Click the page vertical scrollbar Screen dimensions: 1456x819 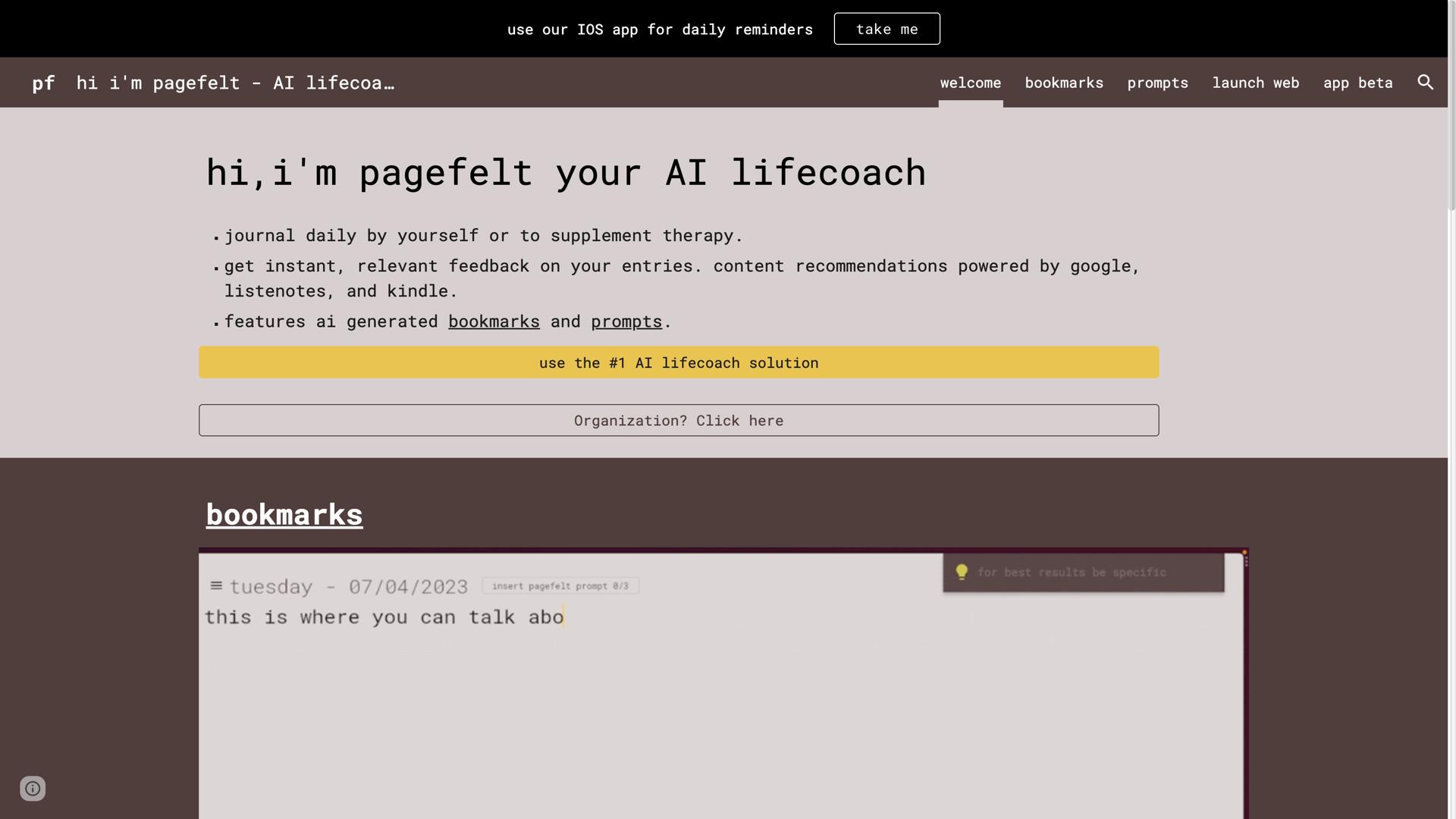click(x=1451, y=106)
